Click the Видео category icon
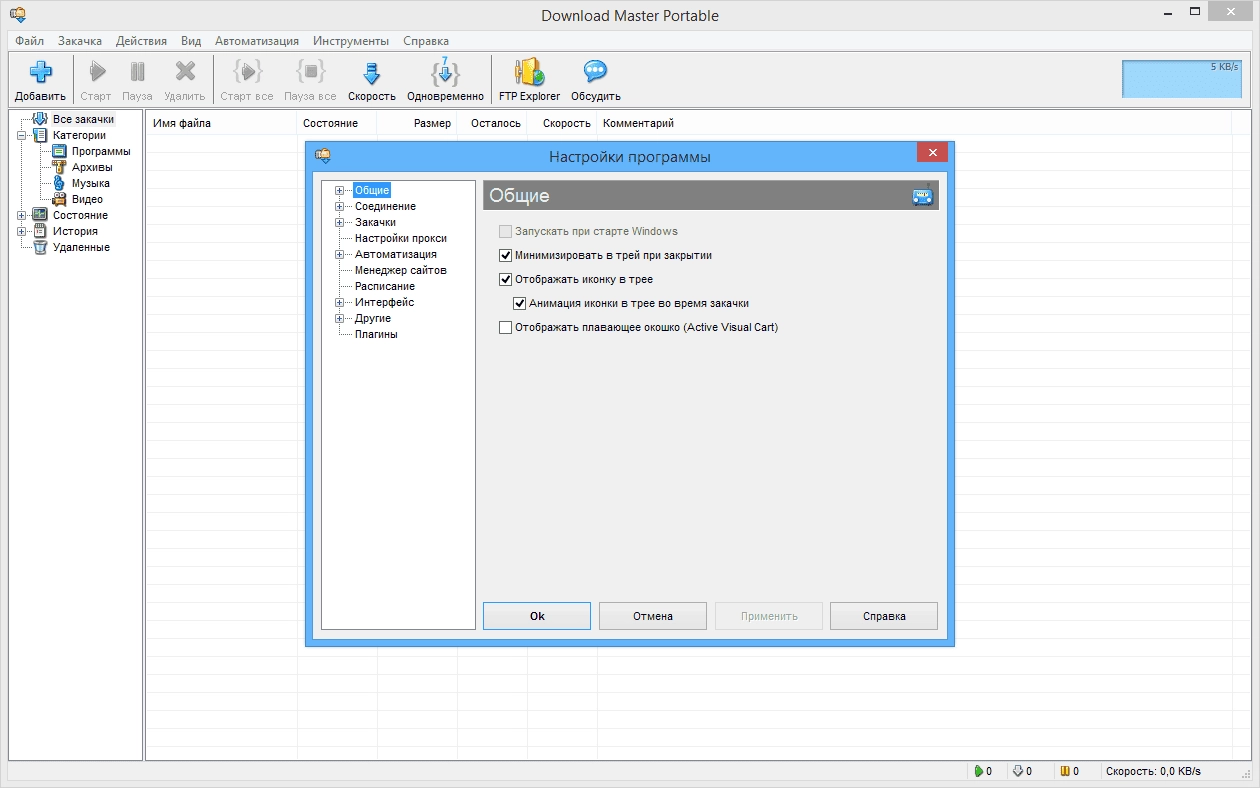 [x=59, y=199]
